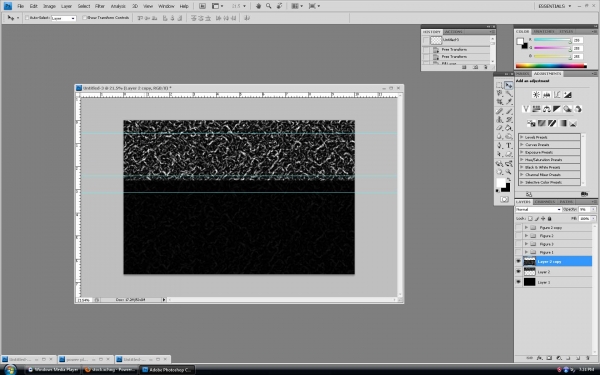Click the foreground color swatch in the toolbox
Screen dimensions: 600x375
(501, 183)
